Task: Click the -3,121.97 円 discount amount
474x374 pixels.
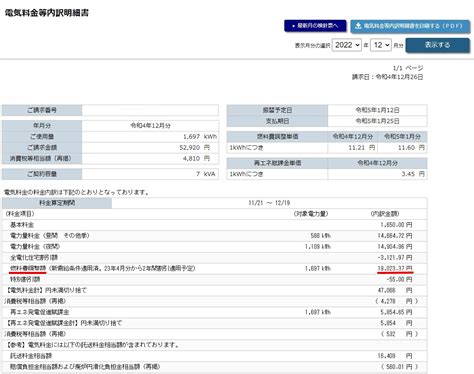Action: tap(396, 258)
